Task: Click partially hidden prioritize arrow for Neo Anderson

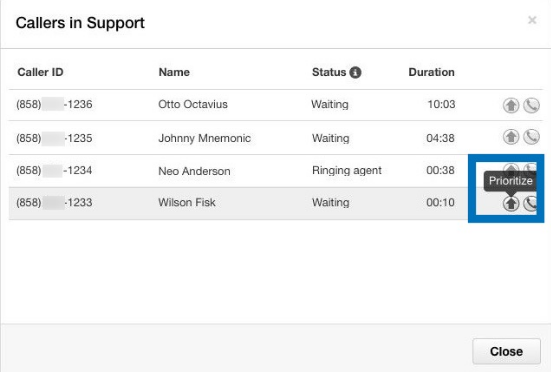Action: click(x=511, y=167)
